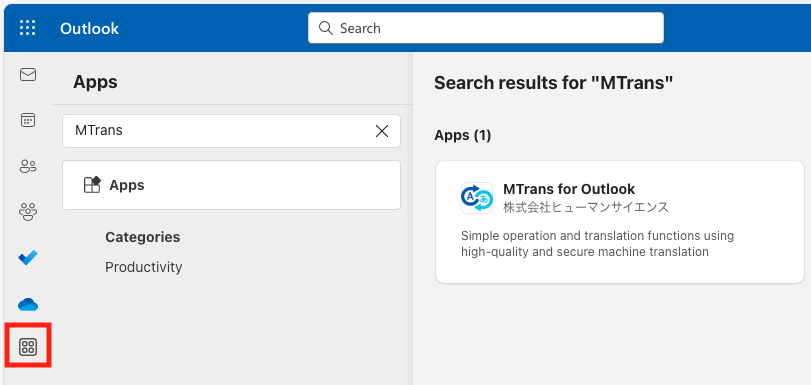Select the Apps item in left panel
The height and width of the screenshot is (385, 811).
point(231,185)
